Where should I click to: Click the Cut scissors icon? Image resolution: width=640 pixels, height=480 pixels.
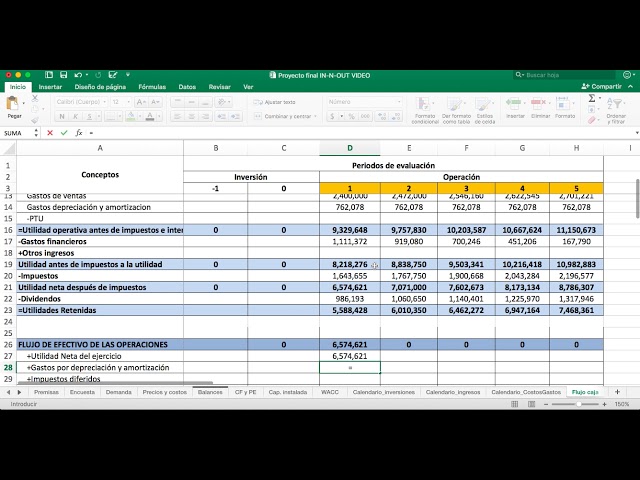tap(35, 98)
